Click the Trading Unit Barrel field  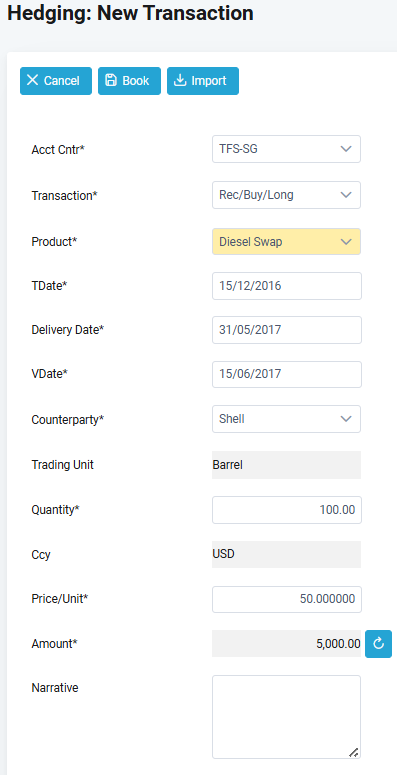(x=286, y=465)
